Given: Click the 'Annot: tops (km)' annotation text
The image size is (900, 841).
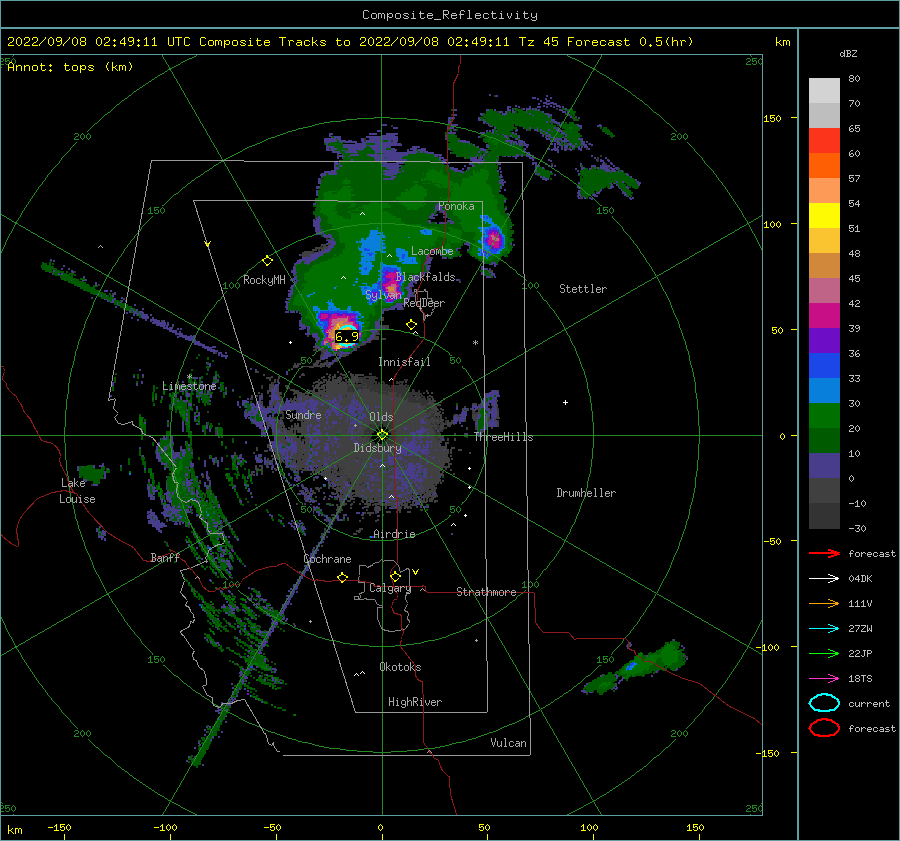Looking at the screenshot, I should pos(70,67).
